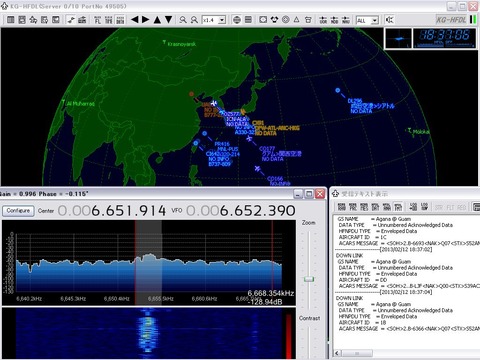Click the 18:37:06 digital clock display
480x360 pixels.
(445, 38)
